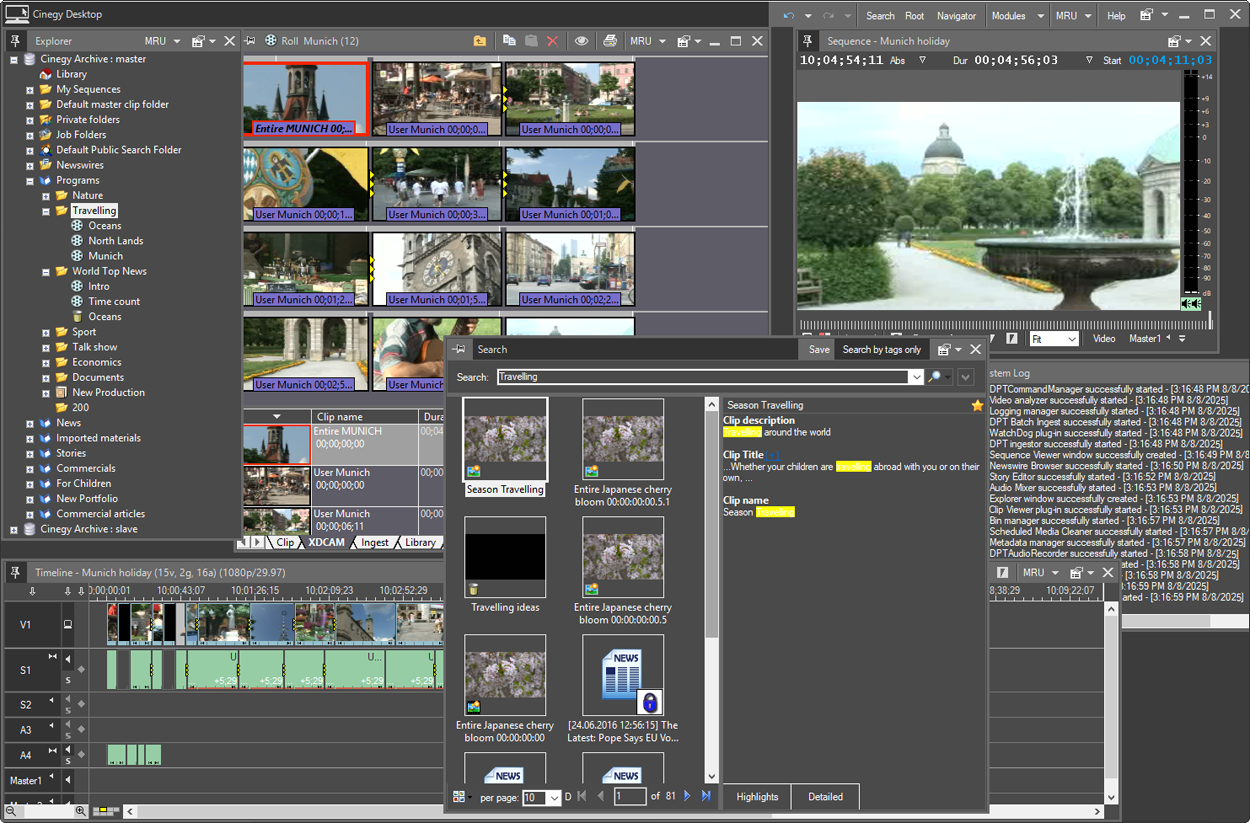1250x823 pixels.
Task: Click the Search by tags only button
Action: [881, 349]
